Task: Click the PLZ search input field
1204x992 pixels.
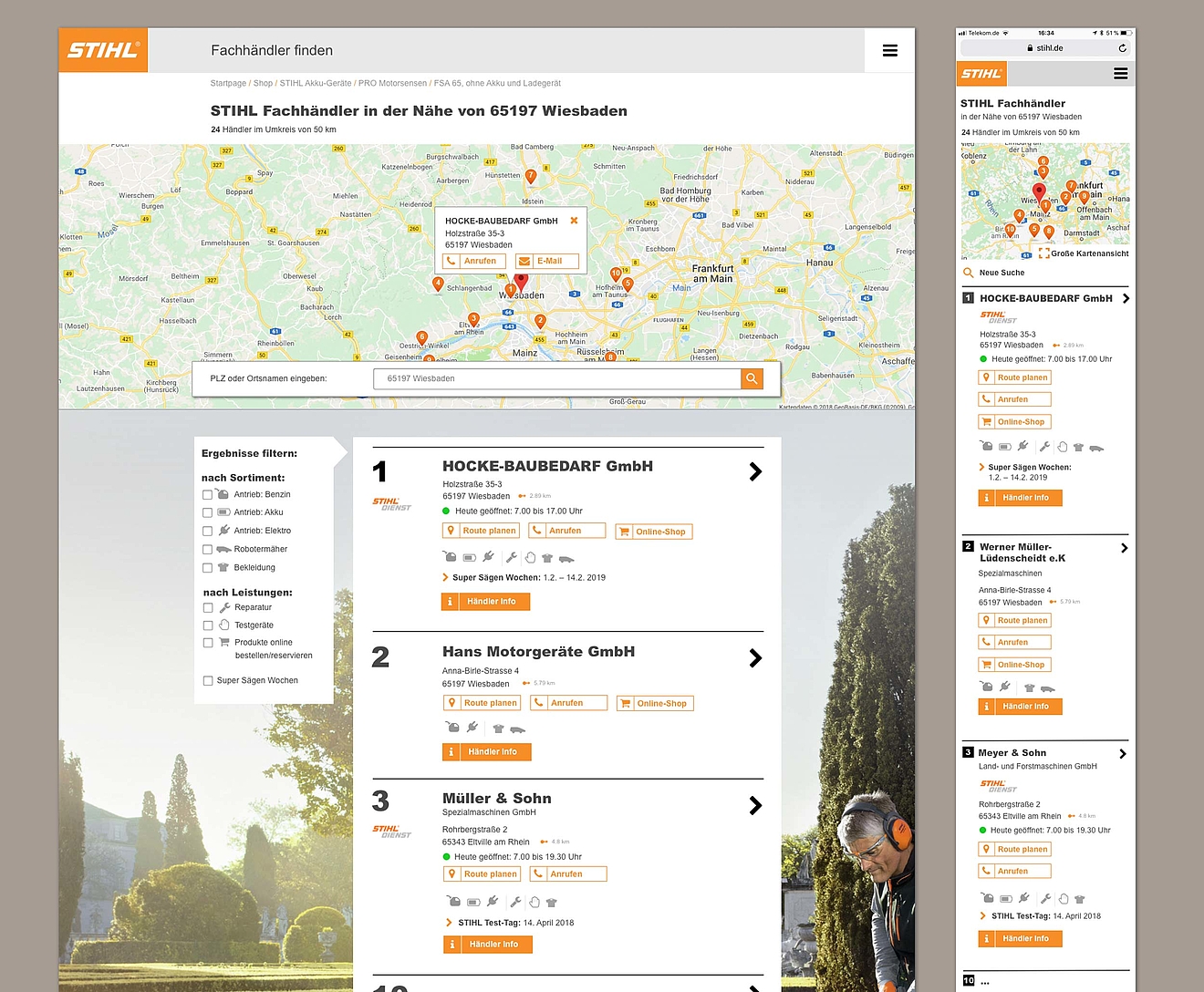Action: [x=556, y=378]
